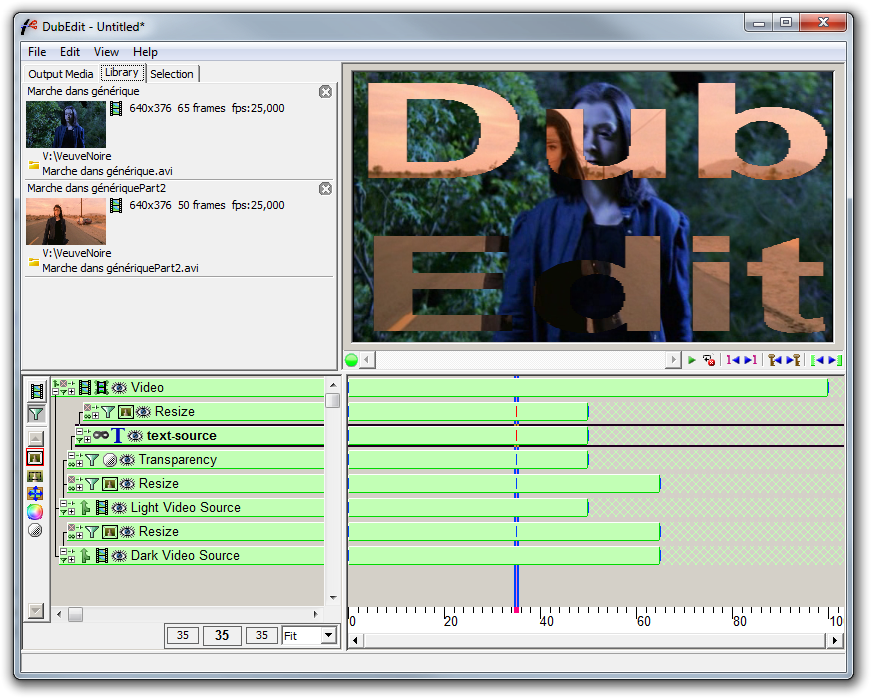Choose the move filter with blue arrows
The width and height of the screenshot is (871, 699).
[35, 493]
